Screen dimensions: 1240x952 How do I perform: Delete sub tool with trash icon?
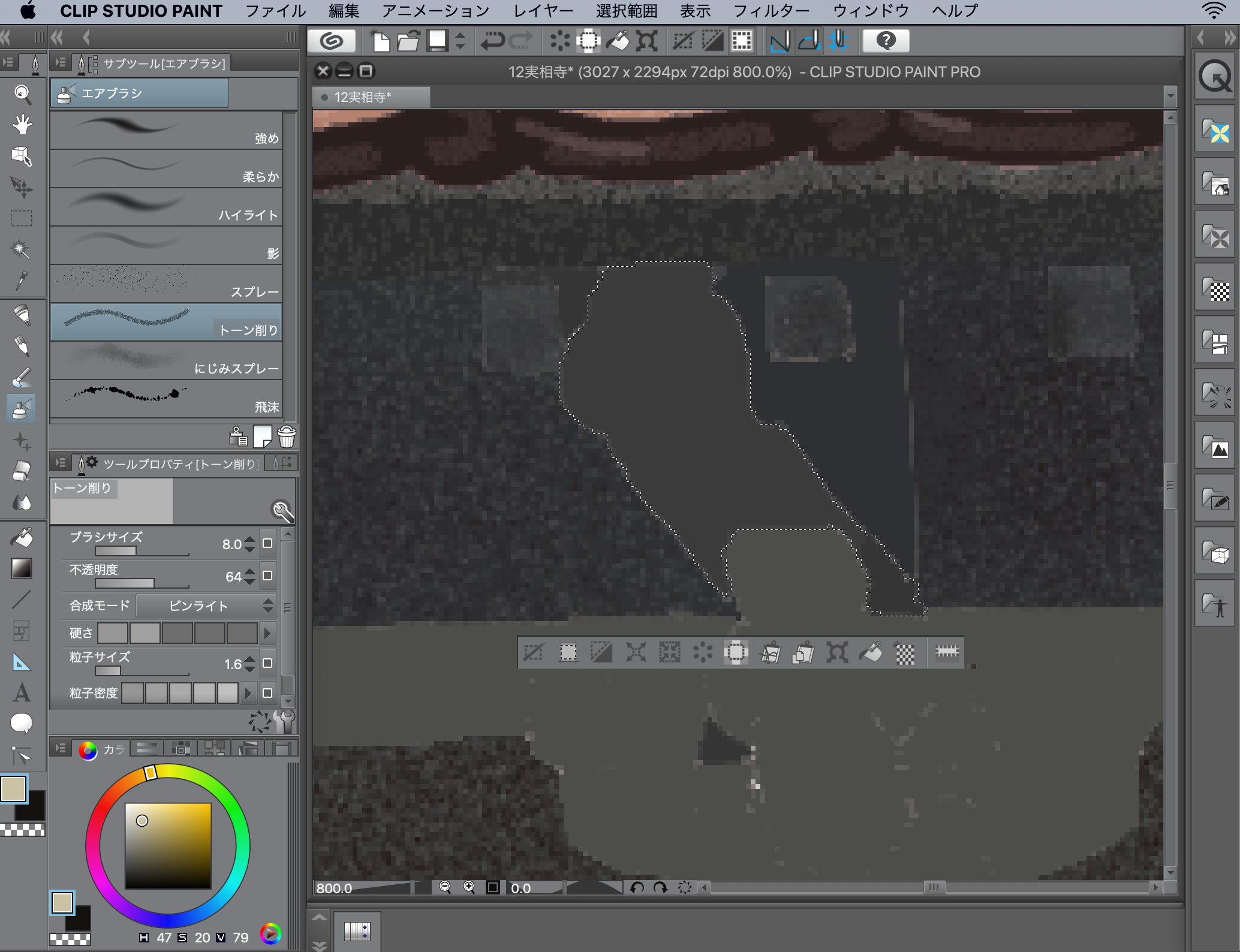point(287,437)
